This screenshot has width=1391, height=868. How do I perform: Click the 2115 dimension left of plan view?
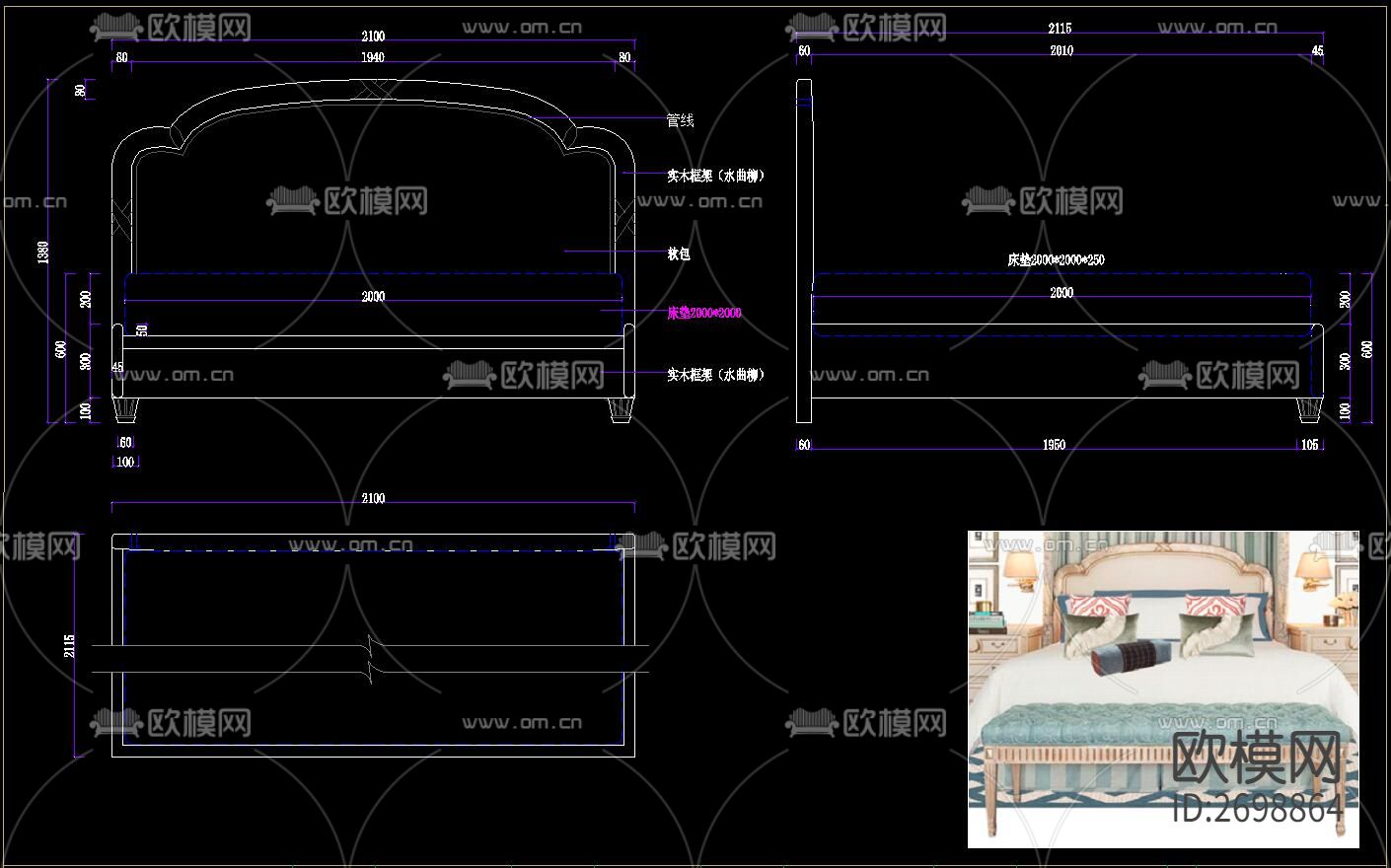pos(68,646)
